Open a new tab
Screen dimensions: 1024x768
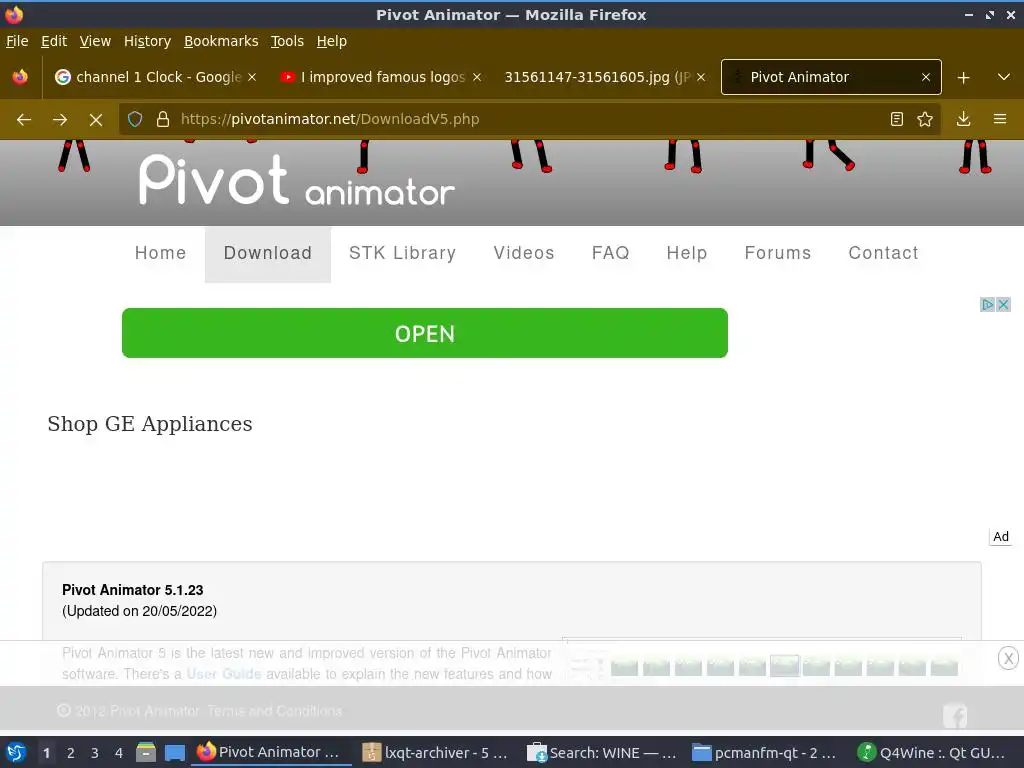tap(963, 78)
